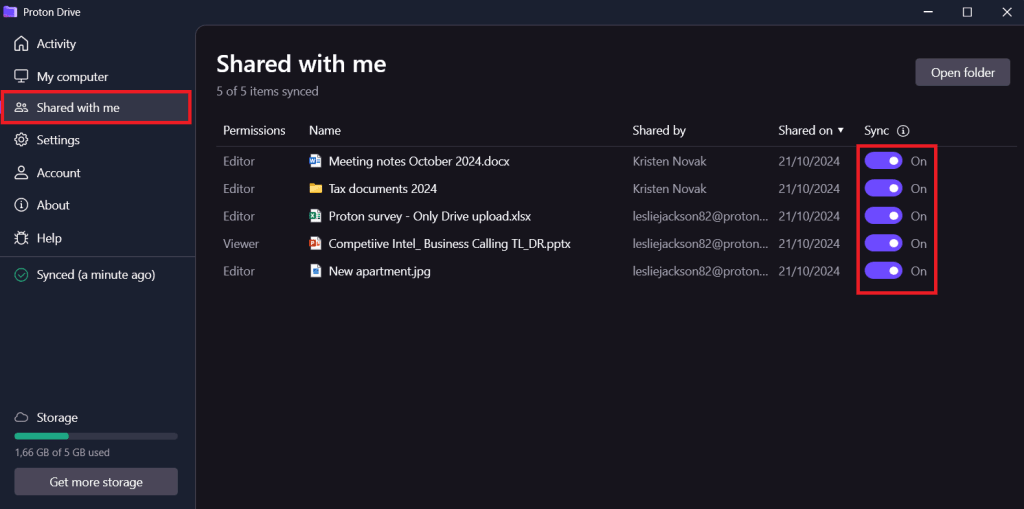Click the storage usage progress bar
This screenshot has width=1024, height=509.
pyautogui.click(x=96, y=436)
